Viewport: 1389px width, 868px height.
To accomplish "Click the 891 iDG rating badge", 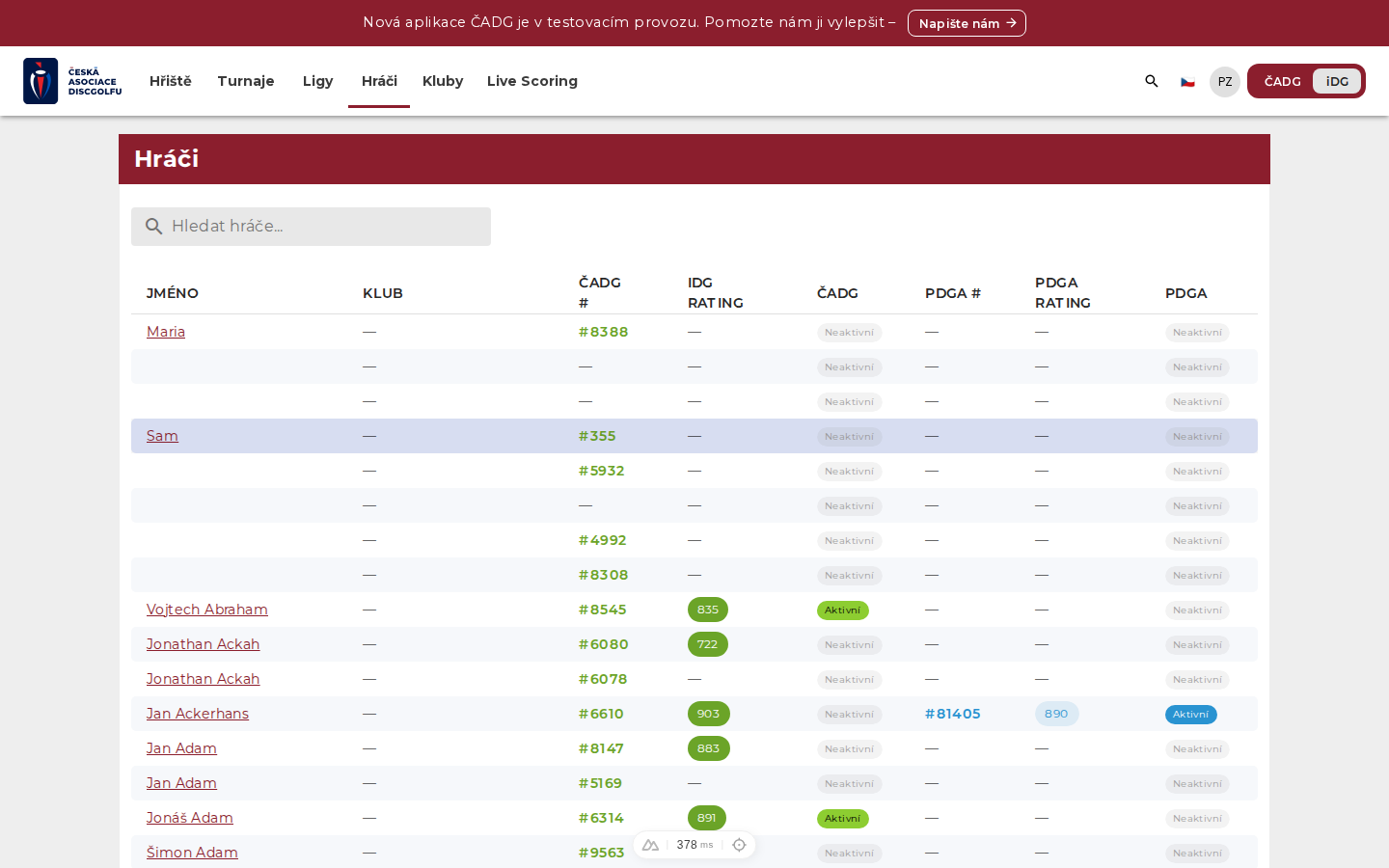I will (707, 818).
